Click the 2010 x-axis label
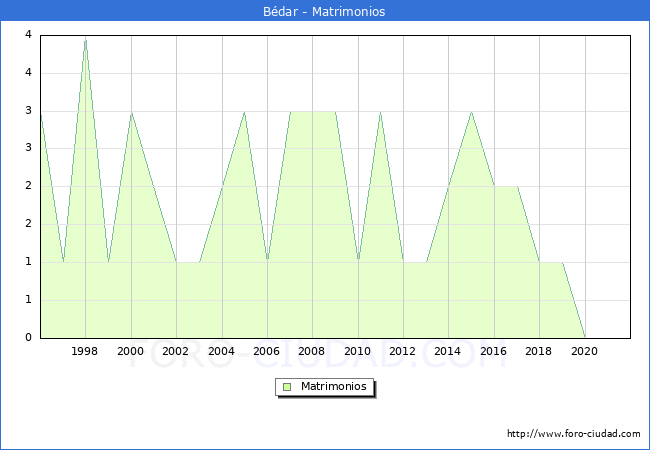The width and height of the screenshot is (650, 450). [358, 351]
